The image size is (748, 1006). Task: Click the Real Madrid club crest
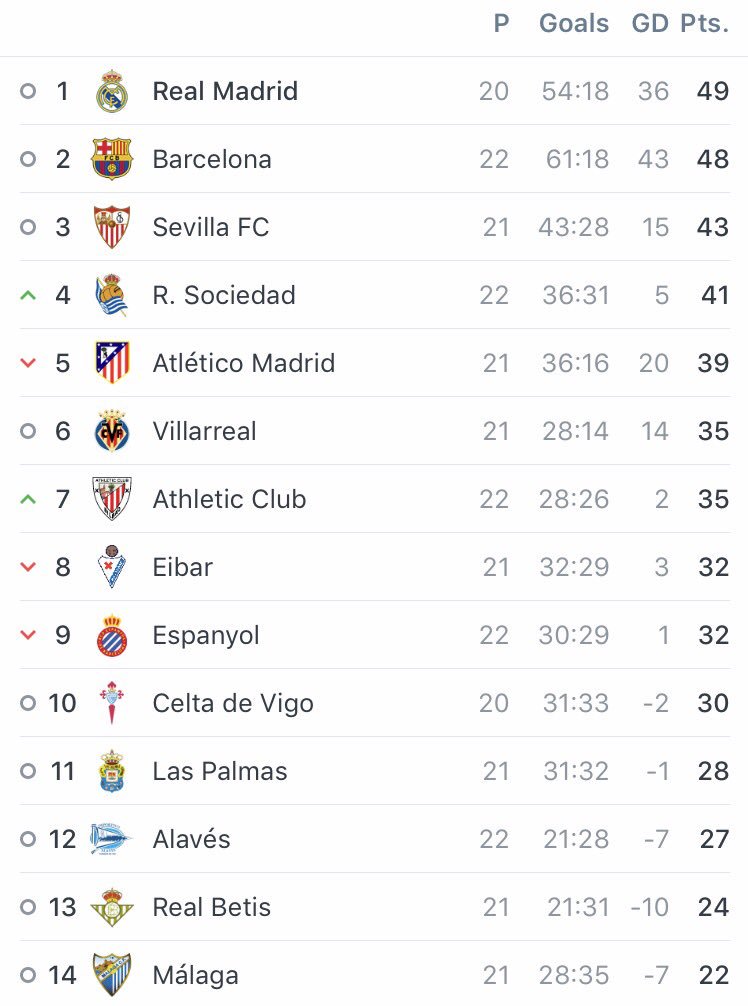pos(112,92)
